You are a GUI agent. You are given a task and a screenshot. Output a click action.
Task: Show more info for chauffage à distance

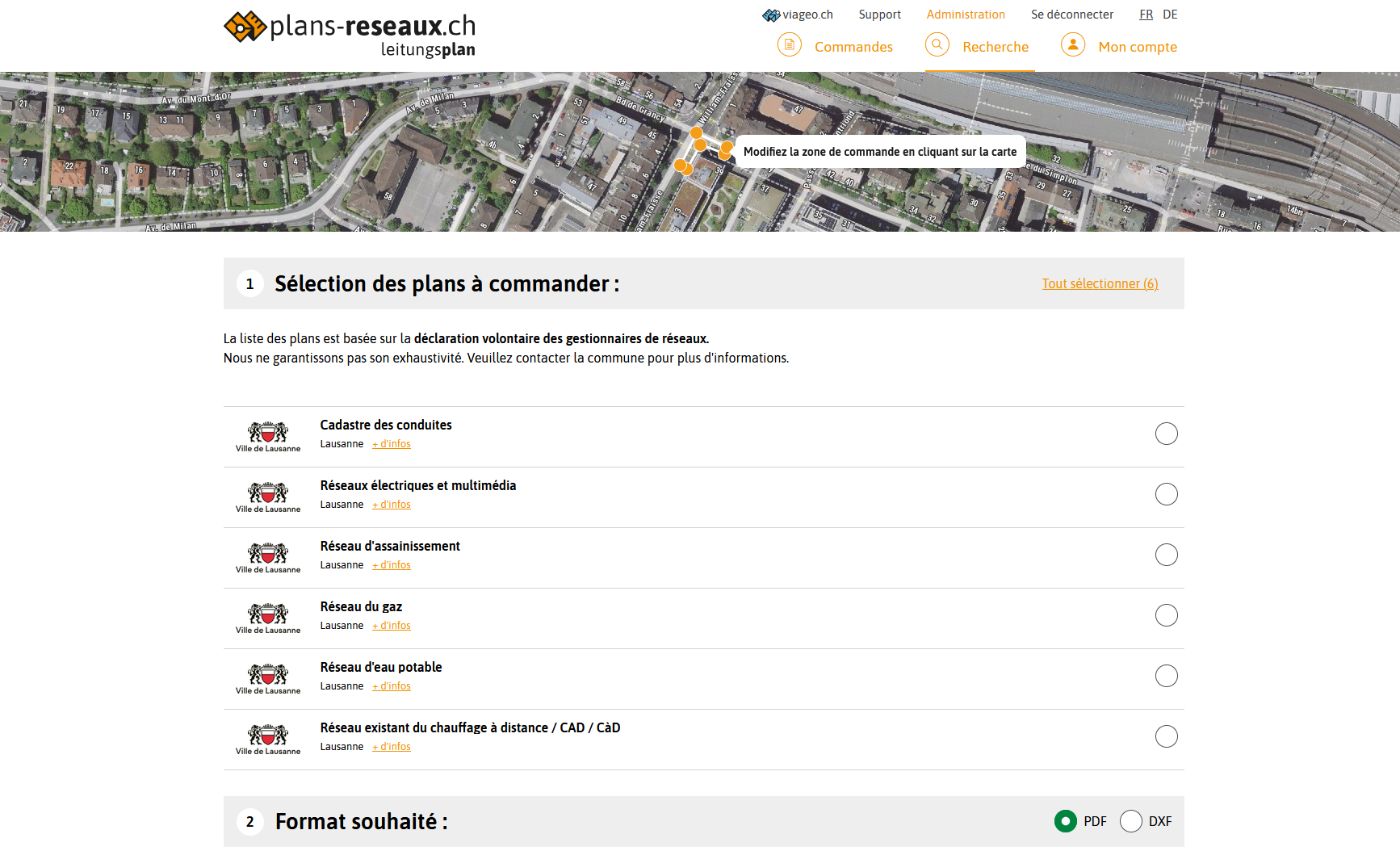392,747
